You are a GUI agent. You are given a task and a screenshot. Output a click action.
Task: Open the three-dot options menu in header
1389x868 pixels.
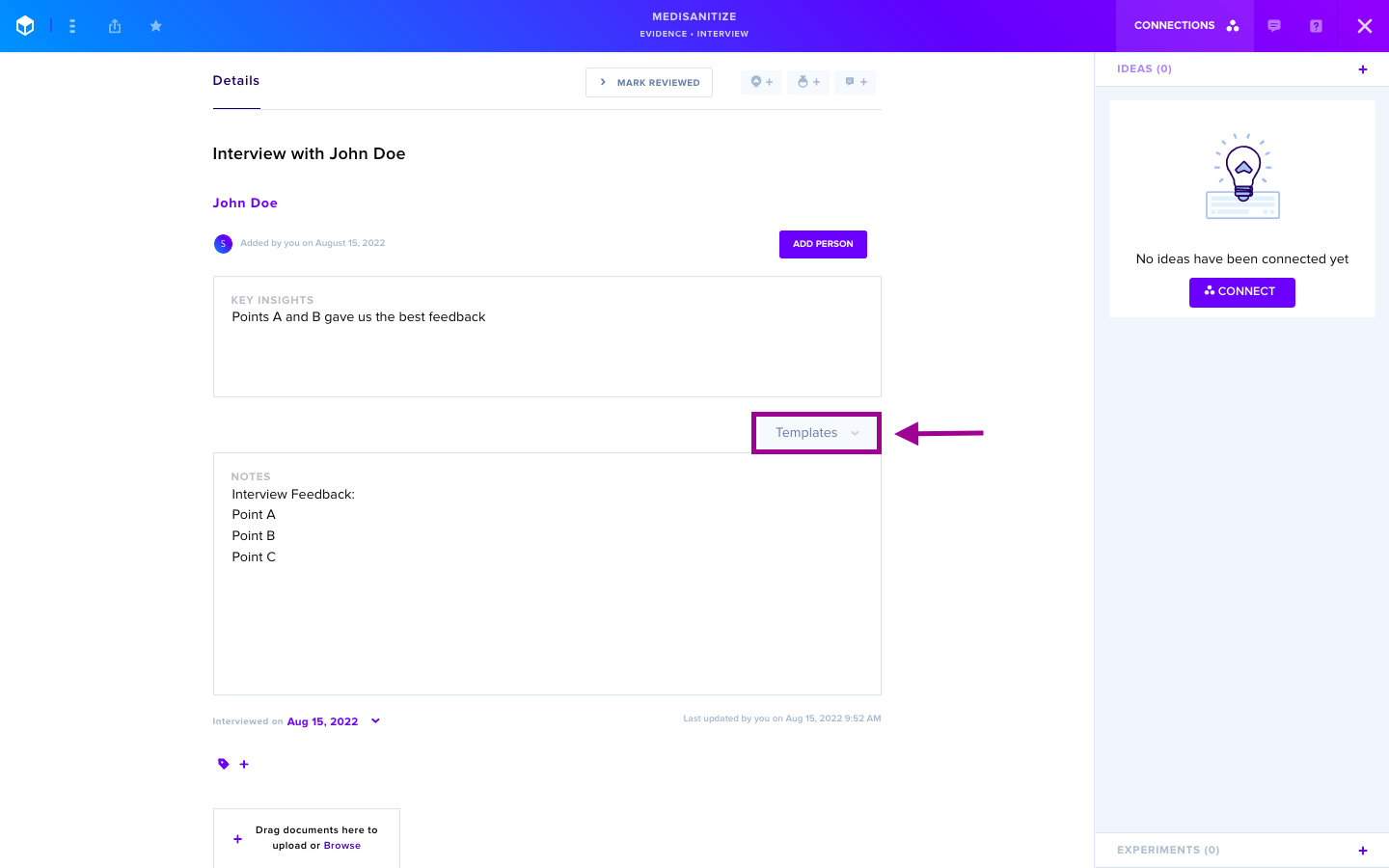72,26
